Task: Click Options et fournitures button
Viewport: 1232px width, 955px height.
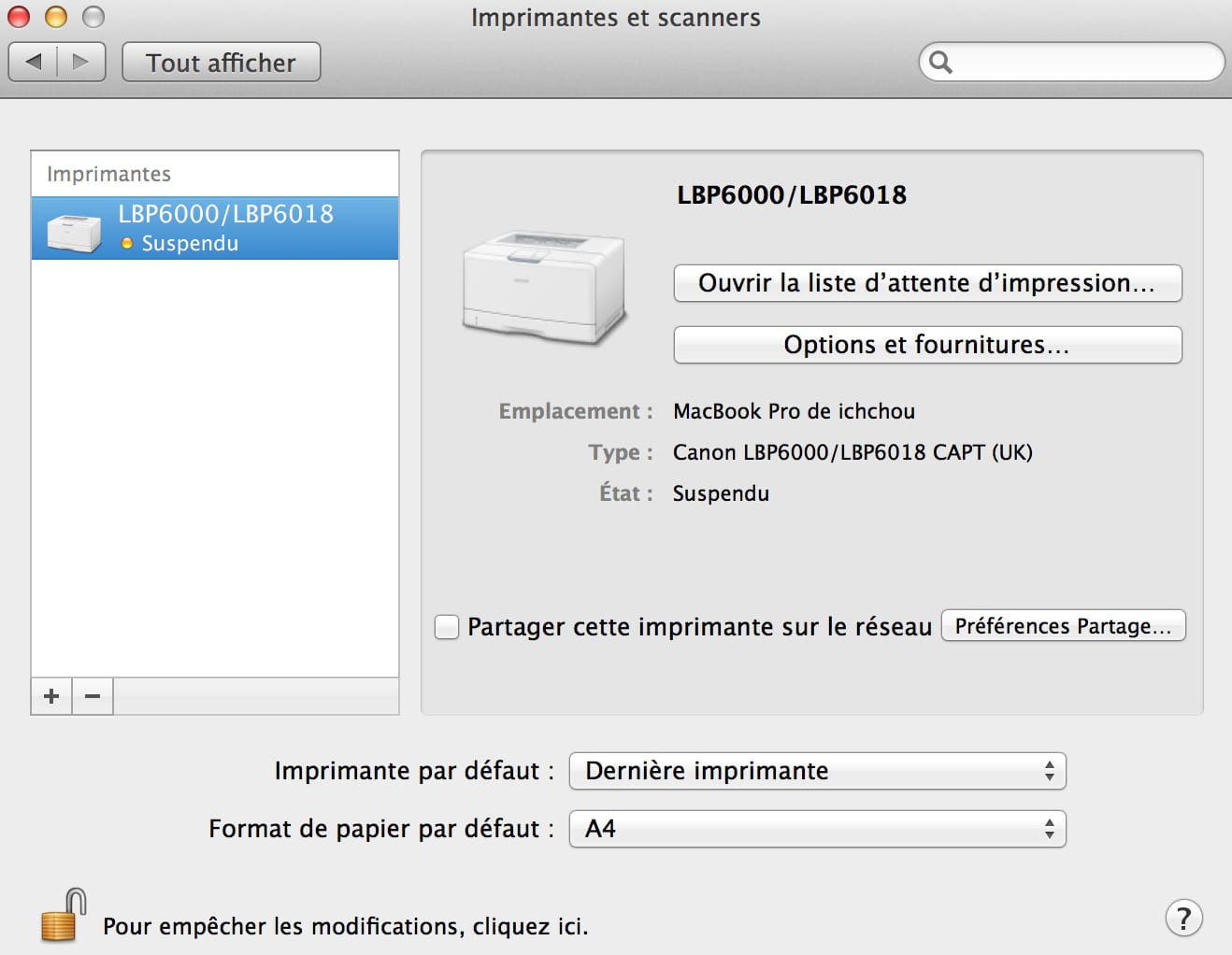Action: click(927, 345)
